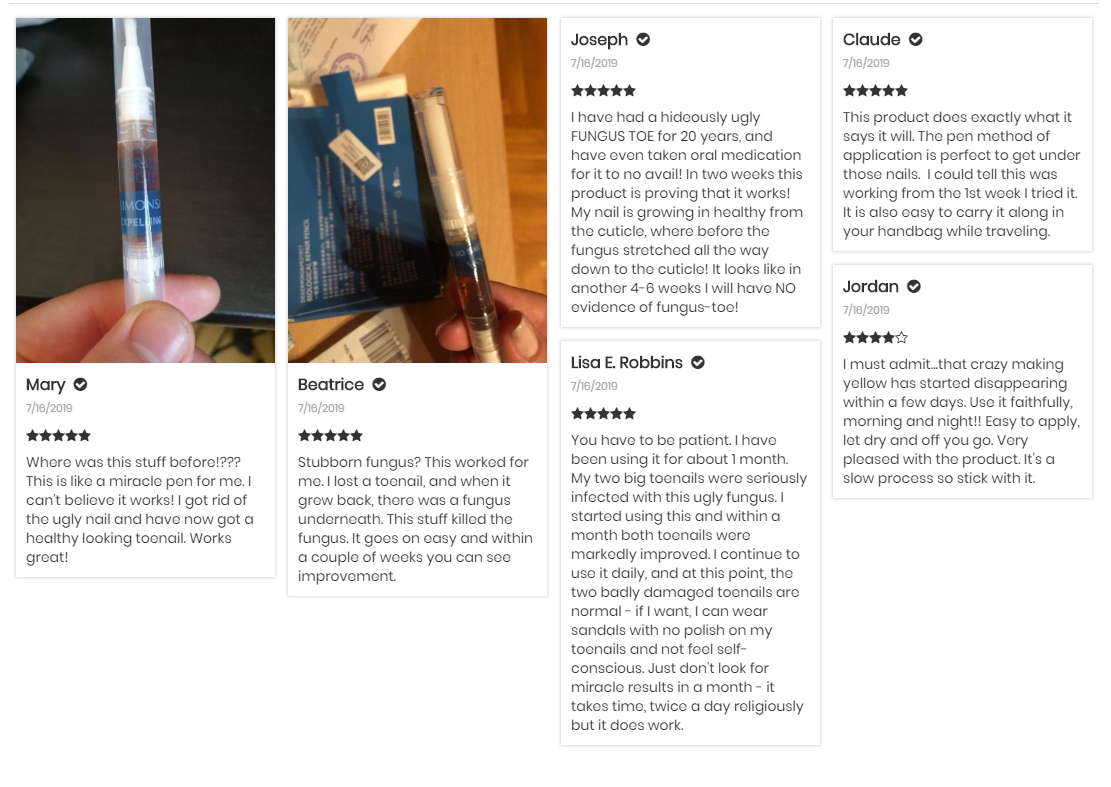
Task: Click the reviewer name Lisa E. Robbins
Action: click(x=627, y=363)
